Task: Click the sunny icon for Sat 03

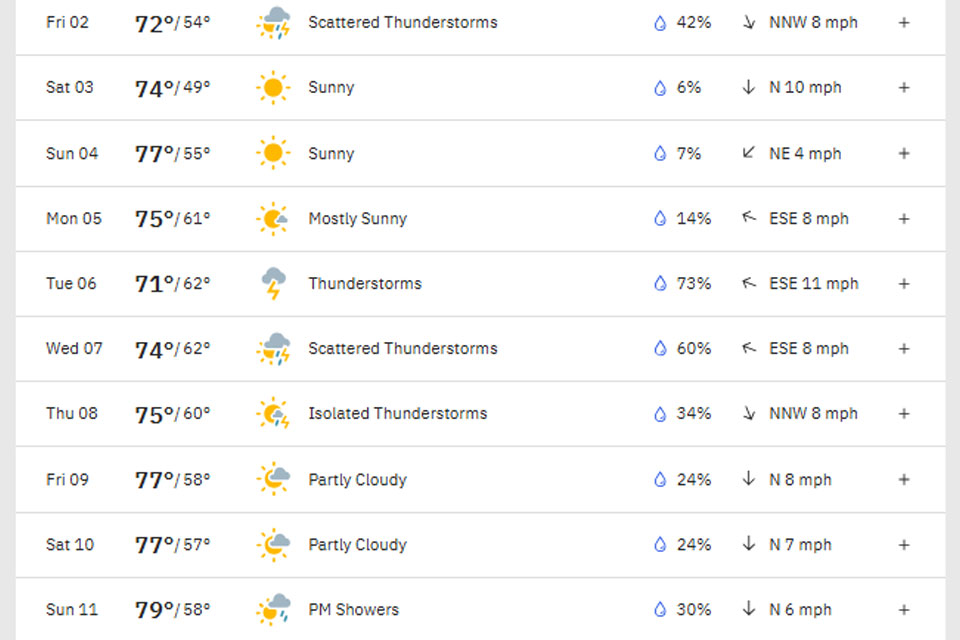Action: click(x=273, y=88)
